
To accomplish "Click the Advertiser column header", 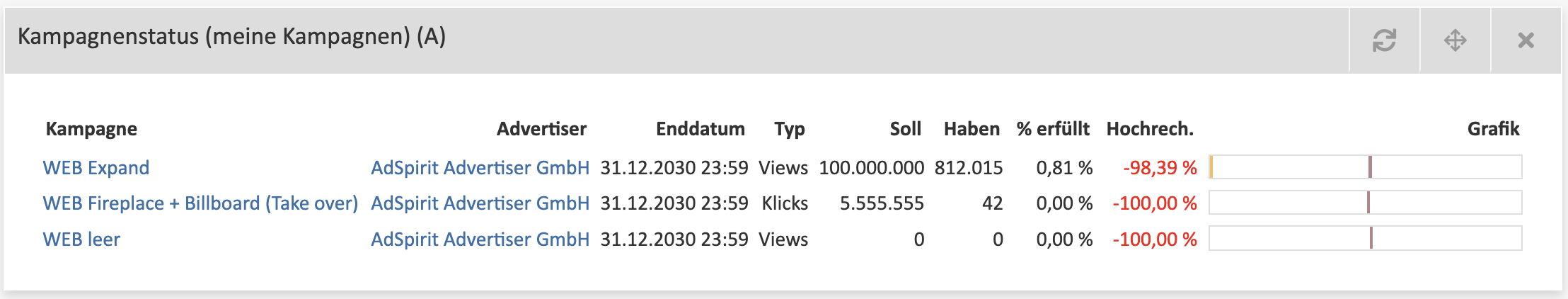I will [541, 129].
